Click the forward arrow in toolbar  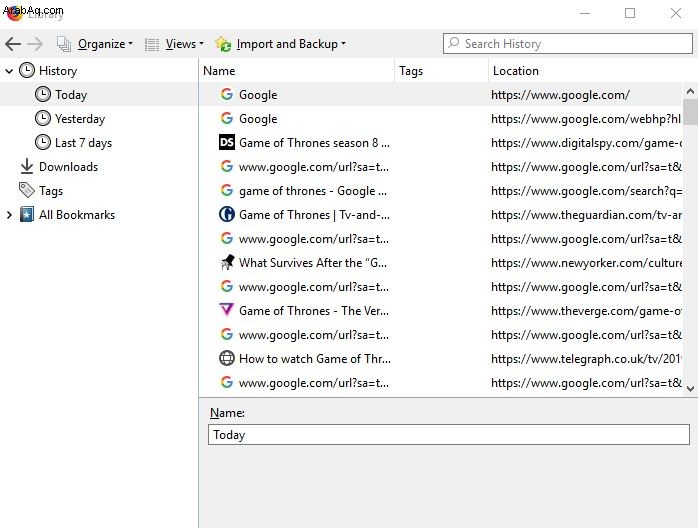[35, 44]
